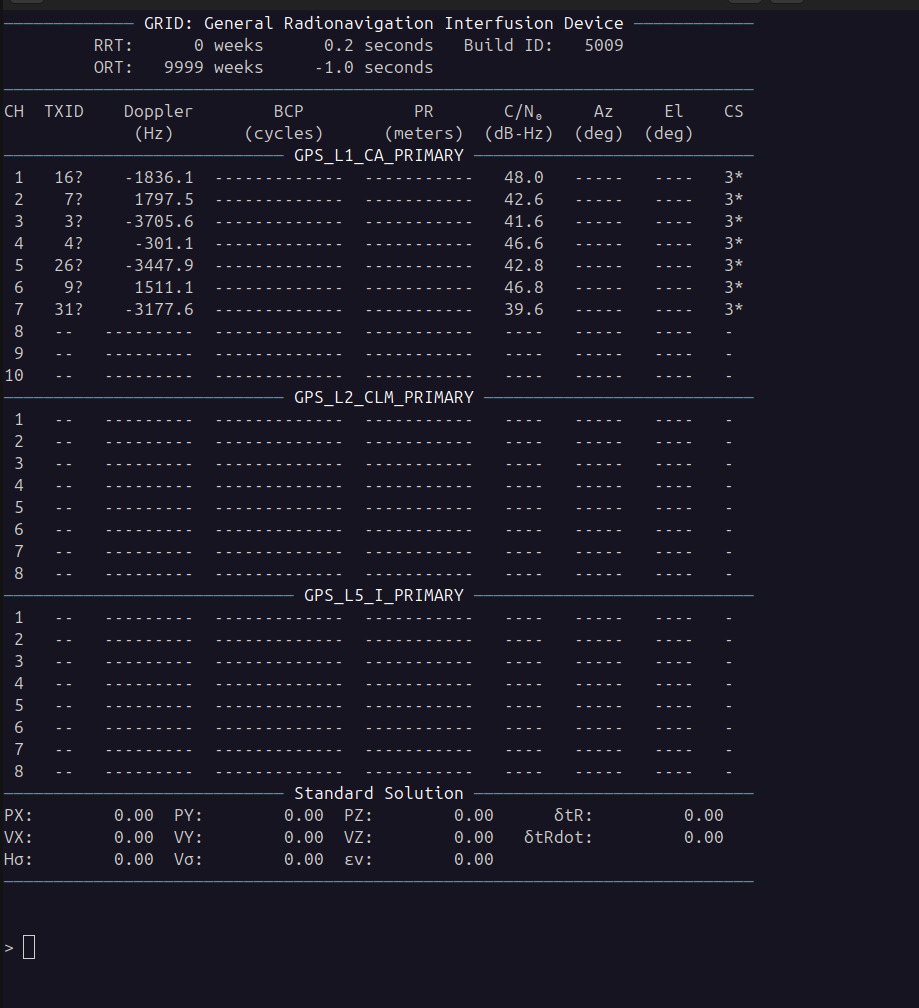Click the terminal prompt cursor block
This screenshot has width=919, height=1008.
[x=29, y=947]
